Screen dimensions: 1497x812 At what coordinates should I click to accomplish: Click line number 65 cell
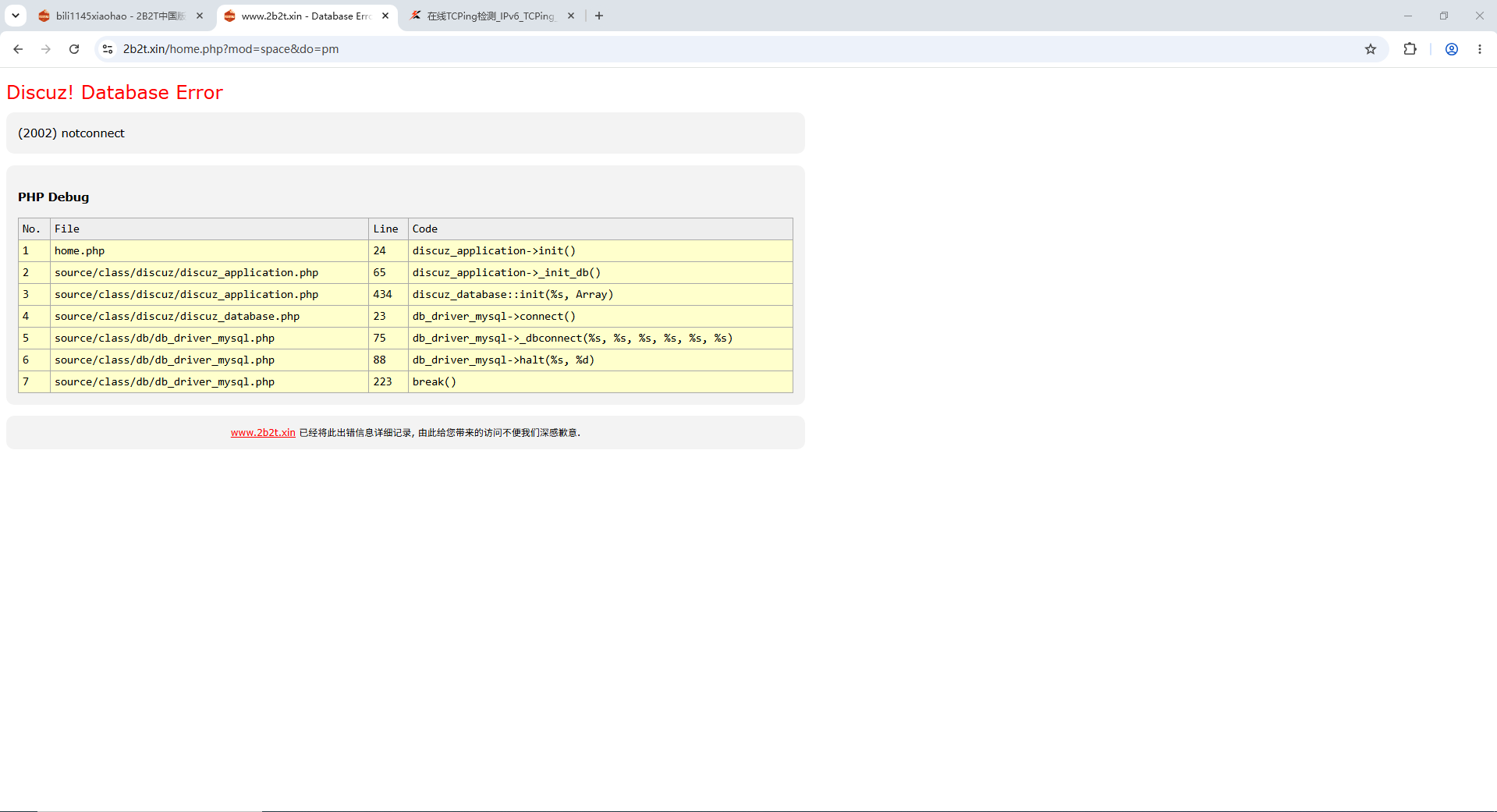(x=388, y=273)
